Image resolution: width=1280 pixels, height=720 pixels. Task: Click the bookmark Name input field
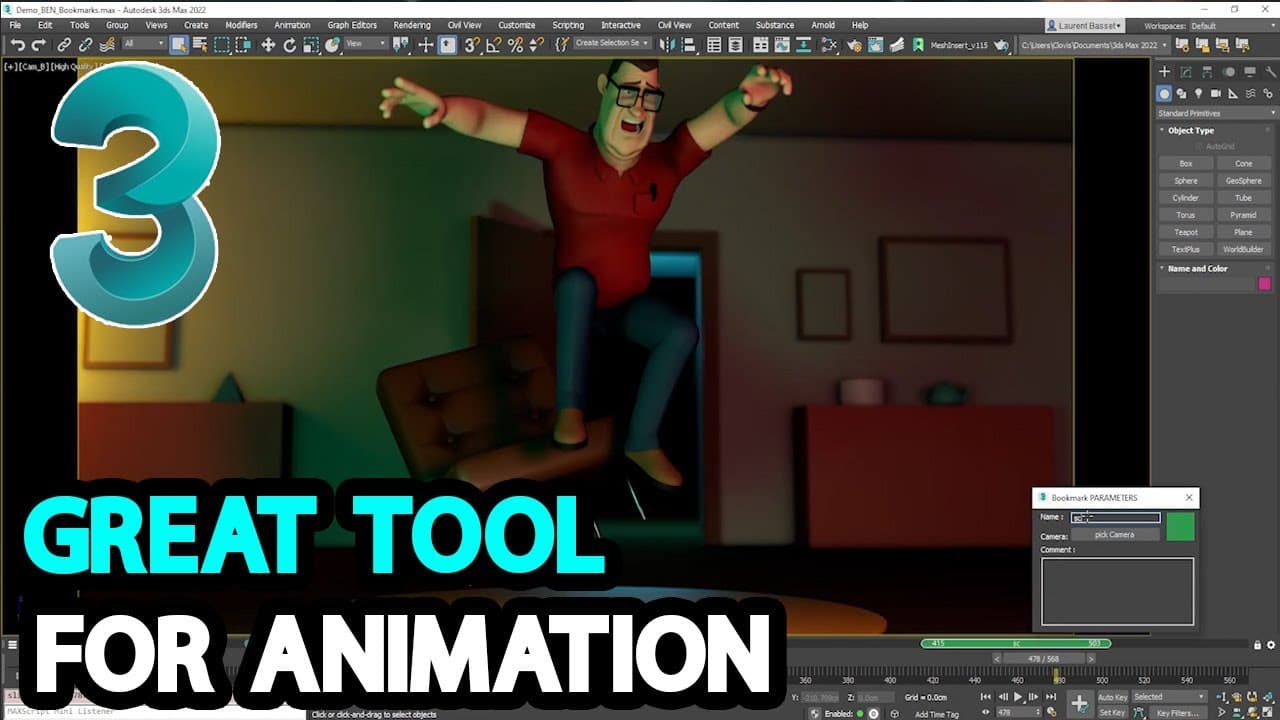pyautogui.click(x=1115, y=518)
